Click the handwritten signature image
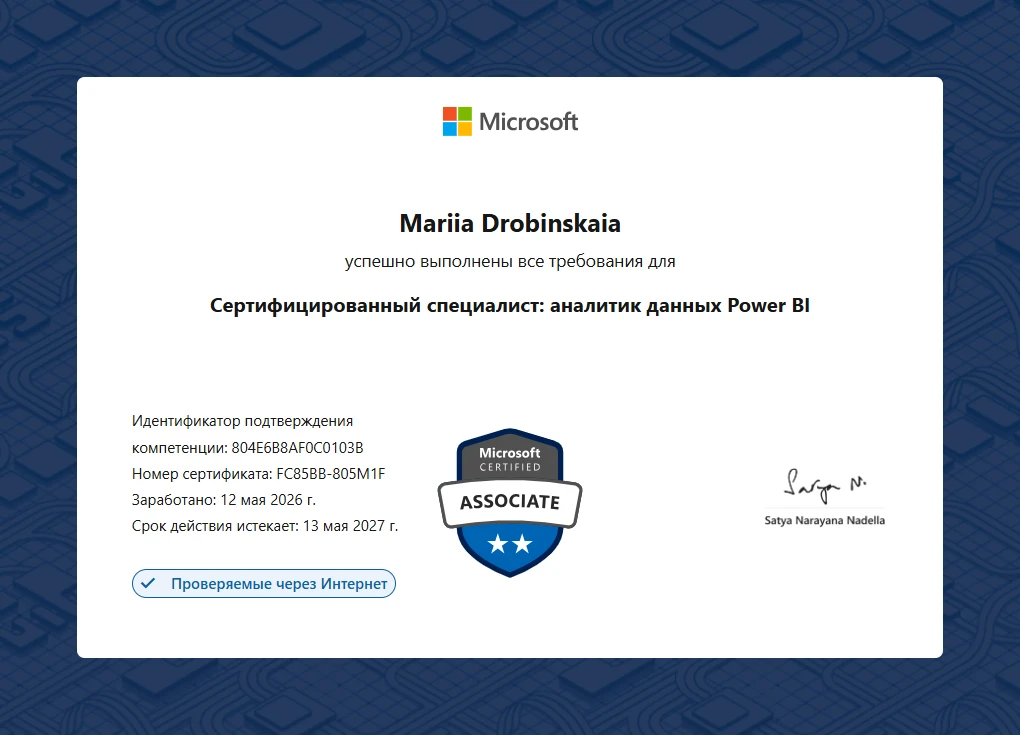The height and width of the screenshot is (735, 1020). click(825, 485)
